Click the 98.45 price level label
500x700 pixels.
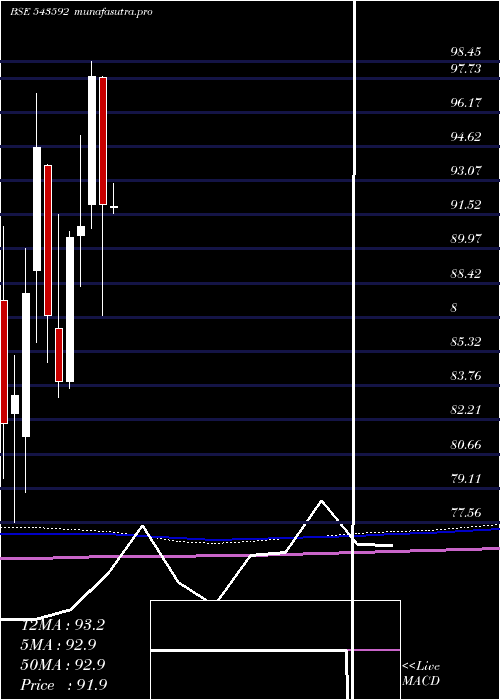[466, 52]
